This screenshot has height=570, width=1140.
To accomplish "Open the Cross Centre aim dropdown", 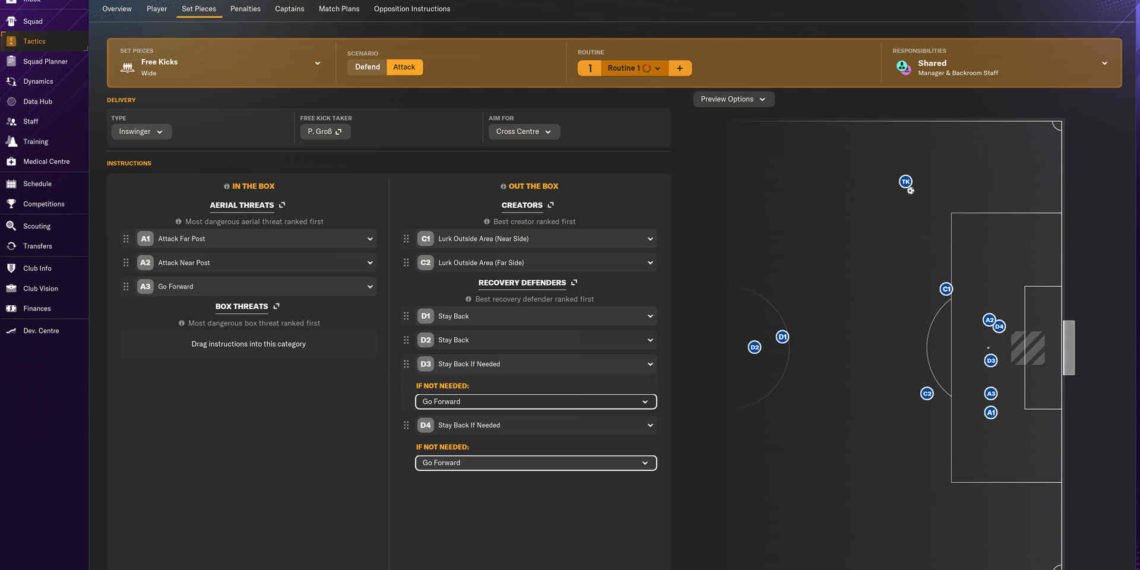I will [x=524, y=132].
